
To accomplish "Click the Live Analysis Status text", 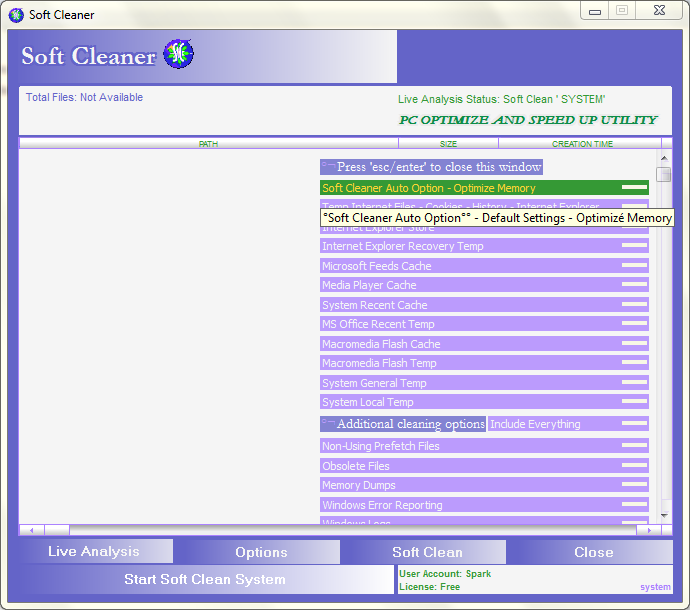I will click(502, 99).
